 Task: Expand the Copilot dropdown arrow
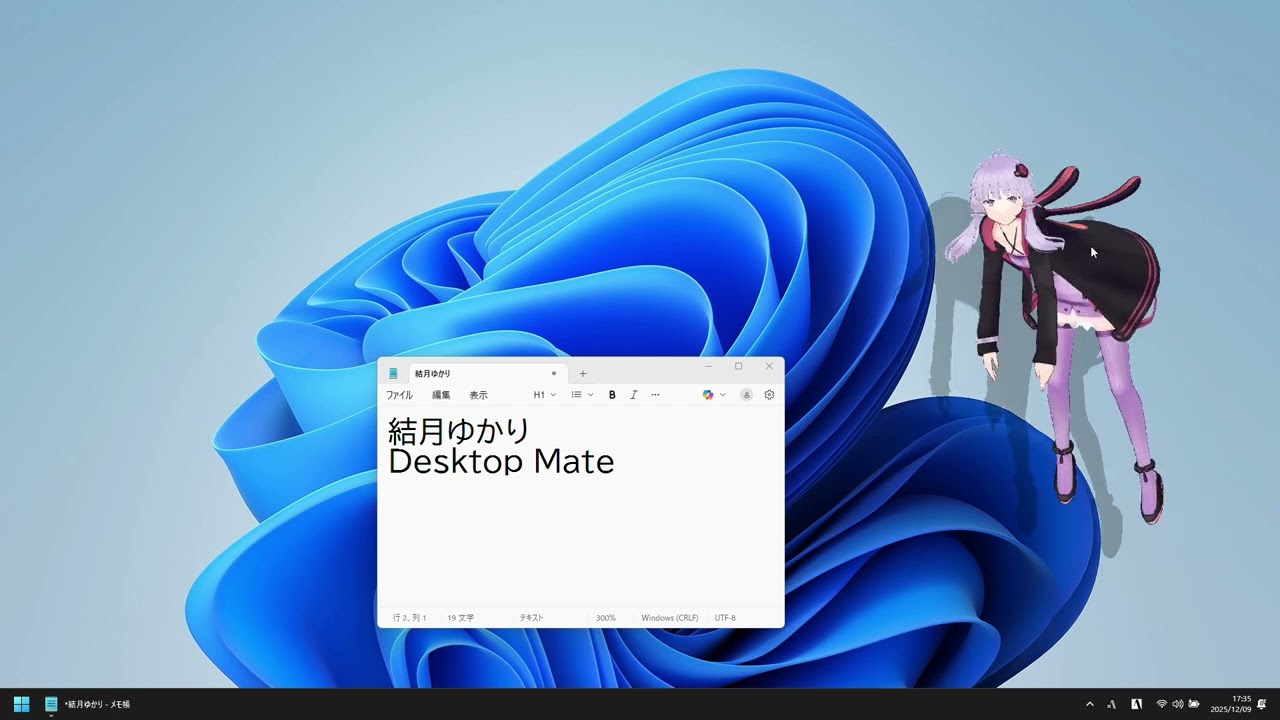point(723,395)
